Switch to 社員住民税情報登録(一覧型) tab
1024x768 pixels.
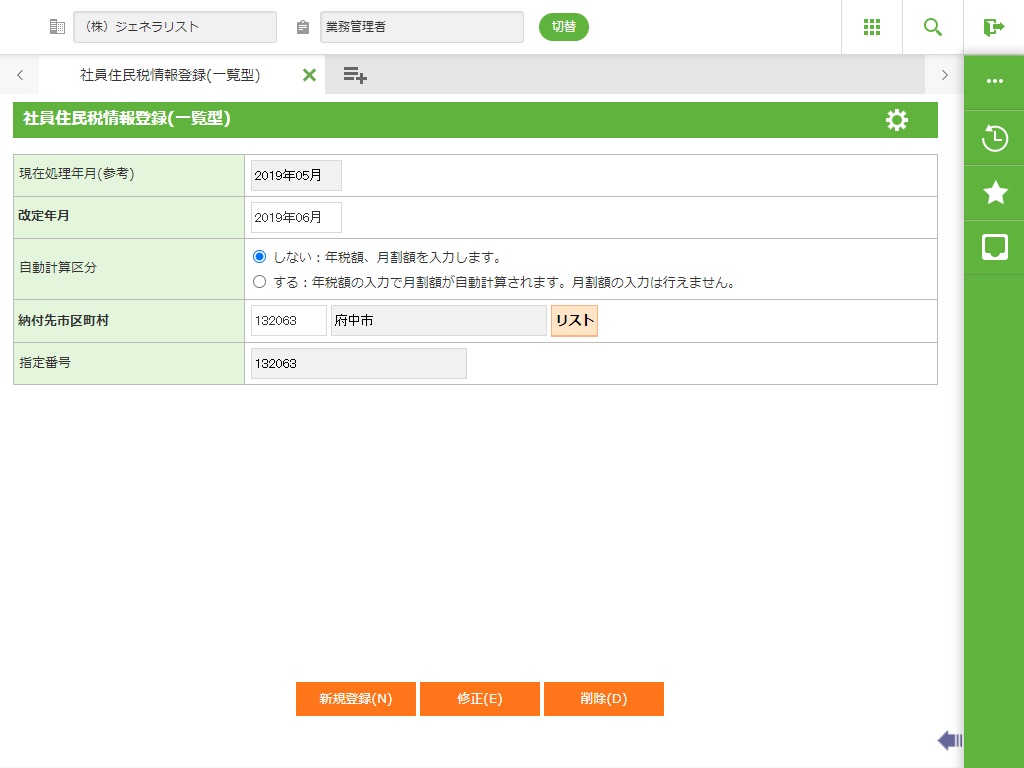tap(170, 75)
